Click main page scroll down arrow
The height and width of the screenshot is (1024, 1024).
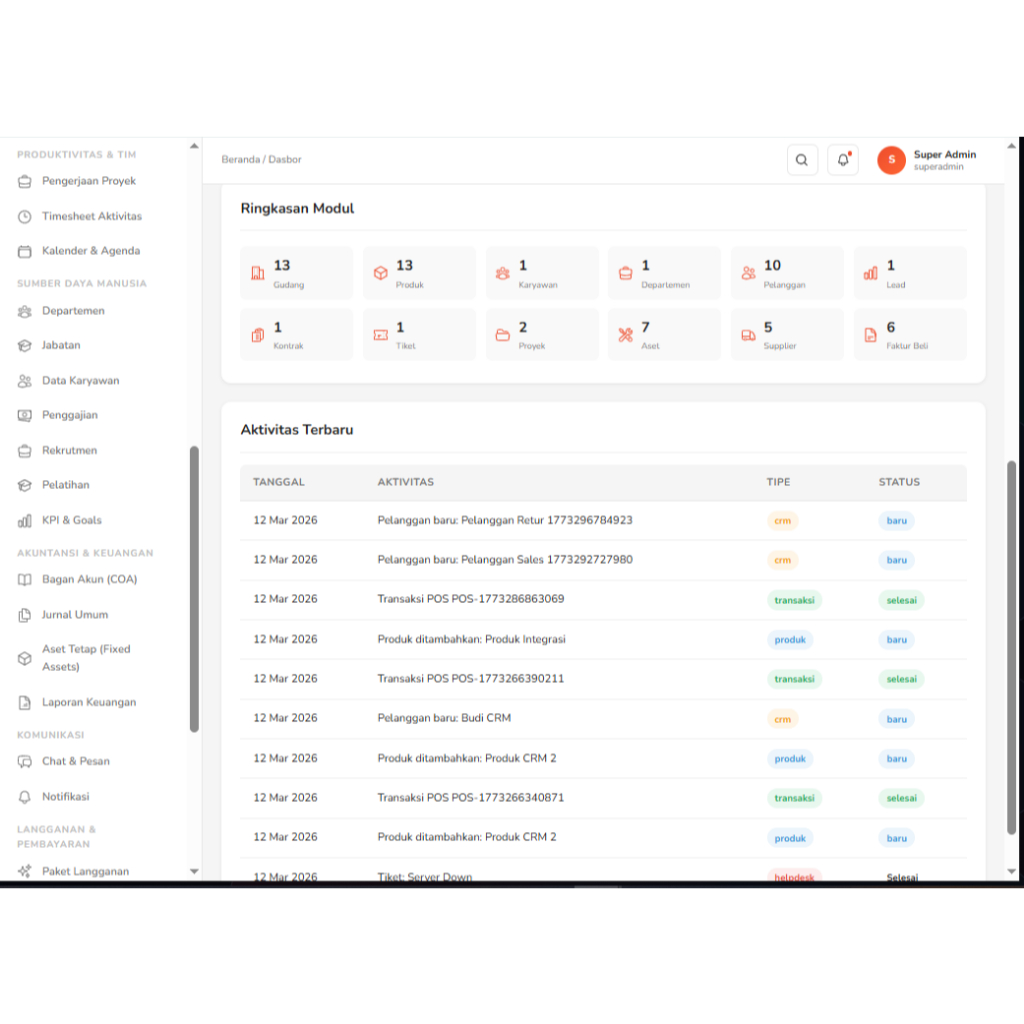(x=1012, y=871)
